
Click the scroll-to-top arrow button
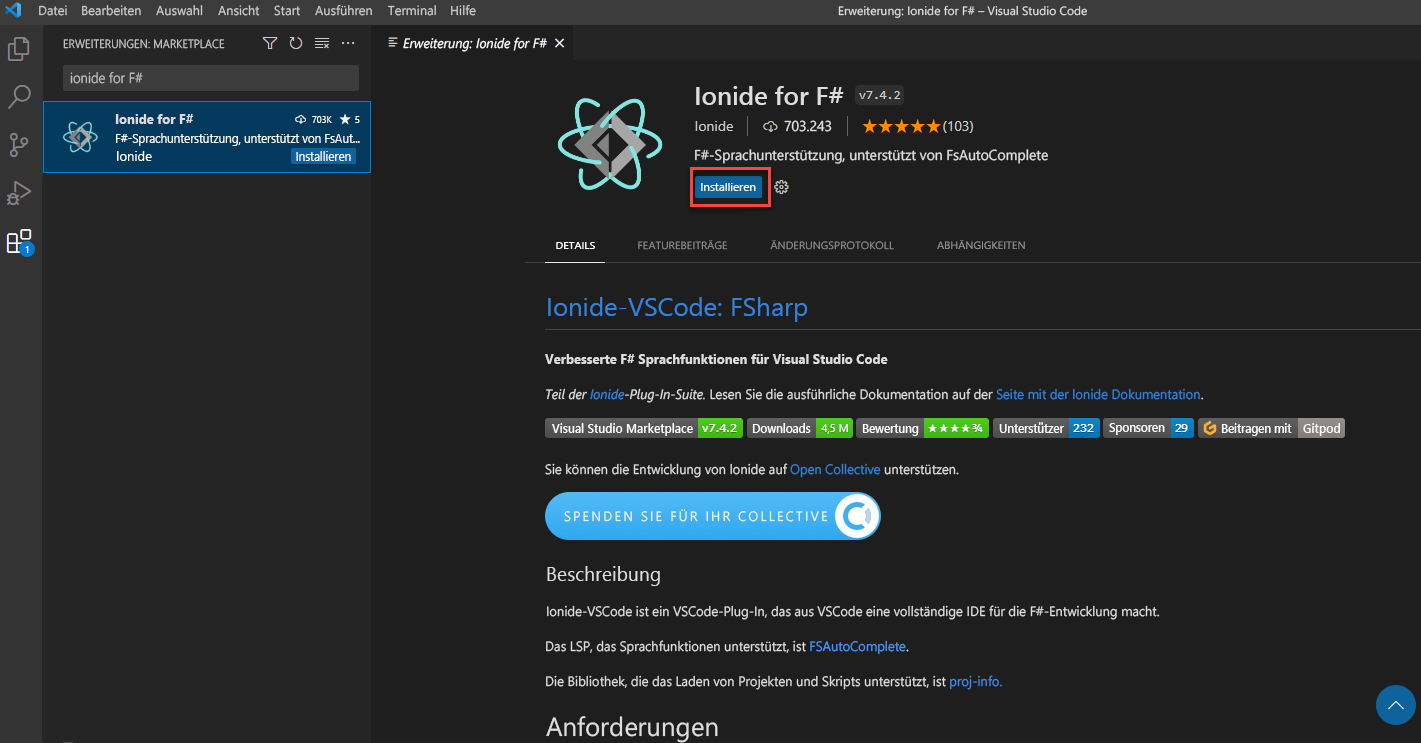[x=1395, y=705]
